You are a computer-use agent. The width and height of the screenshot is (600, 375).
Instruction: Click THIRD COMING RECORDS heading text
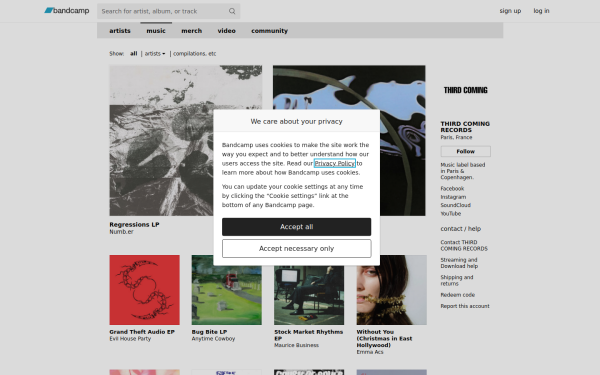click(x=465, y=127)
